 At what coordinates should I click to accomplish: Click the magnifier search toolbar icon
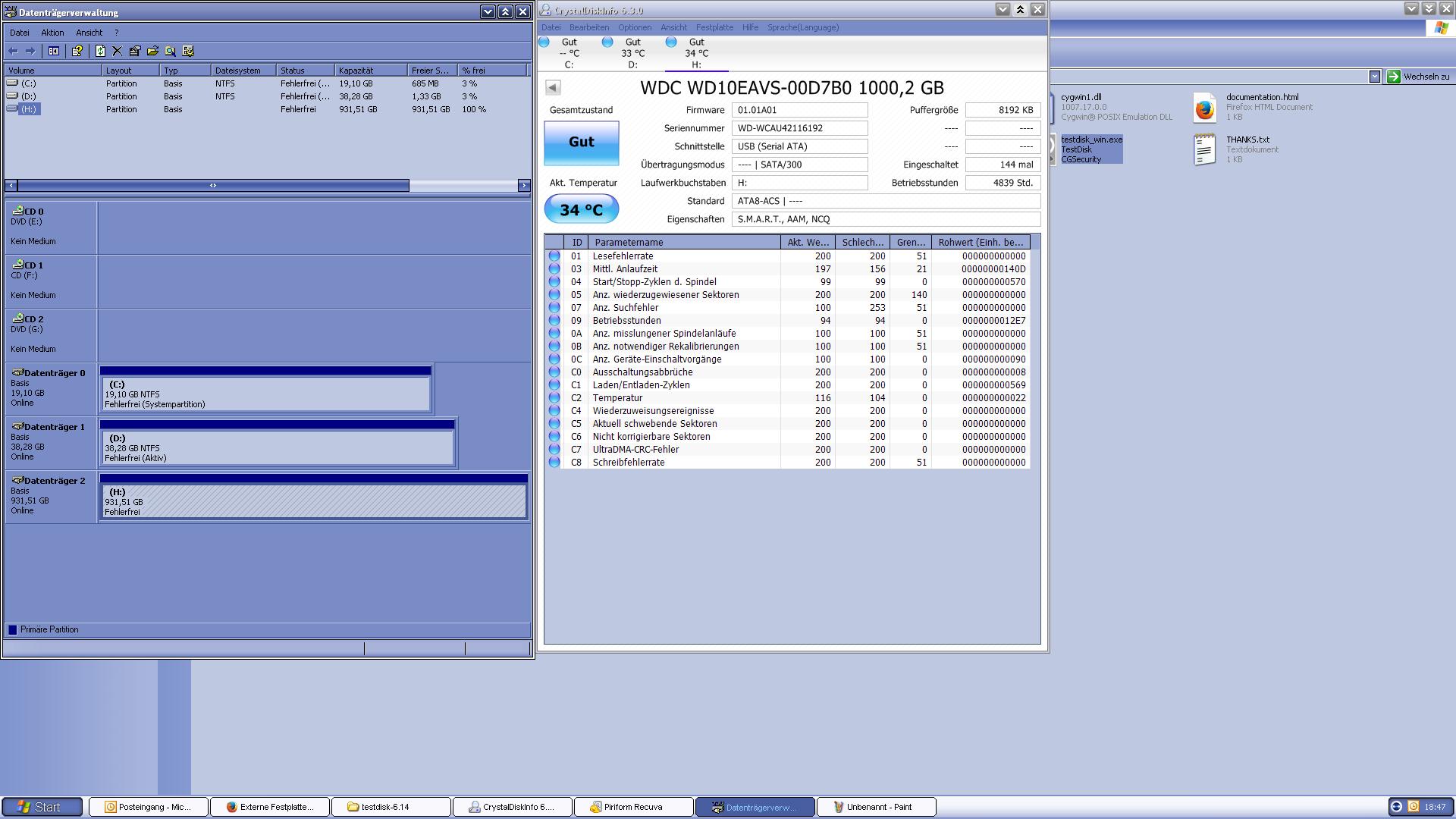pos(171,51)
